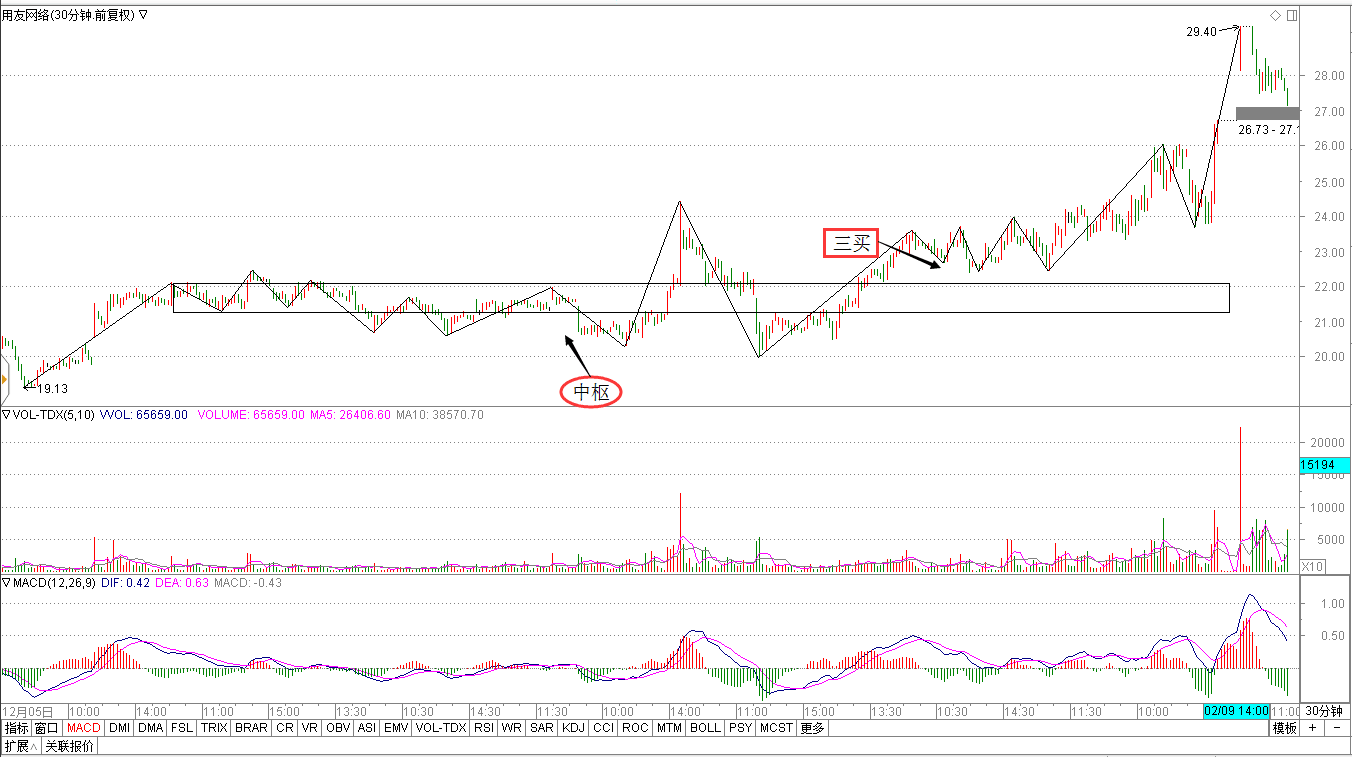Select the CCI indicator tab
This screenshot has width=1352, height=757.
tap(603, 728)
